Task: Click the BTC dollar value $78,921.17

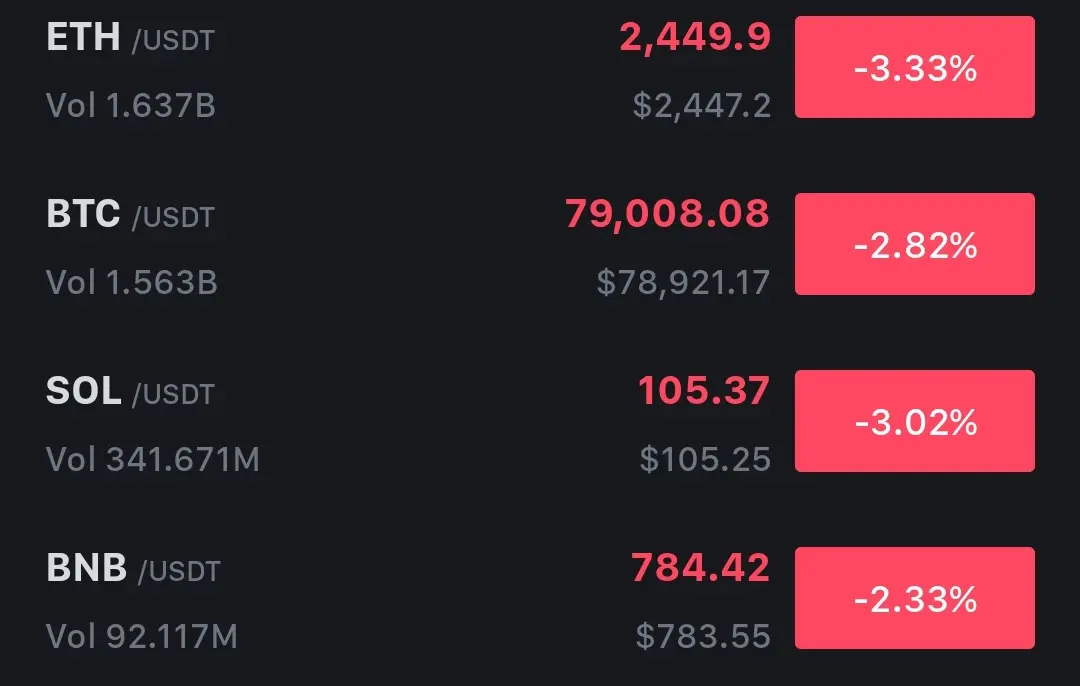Action: tap(683, 282)
